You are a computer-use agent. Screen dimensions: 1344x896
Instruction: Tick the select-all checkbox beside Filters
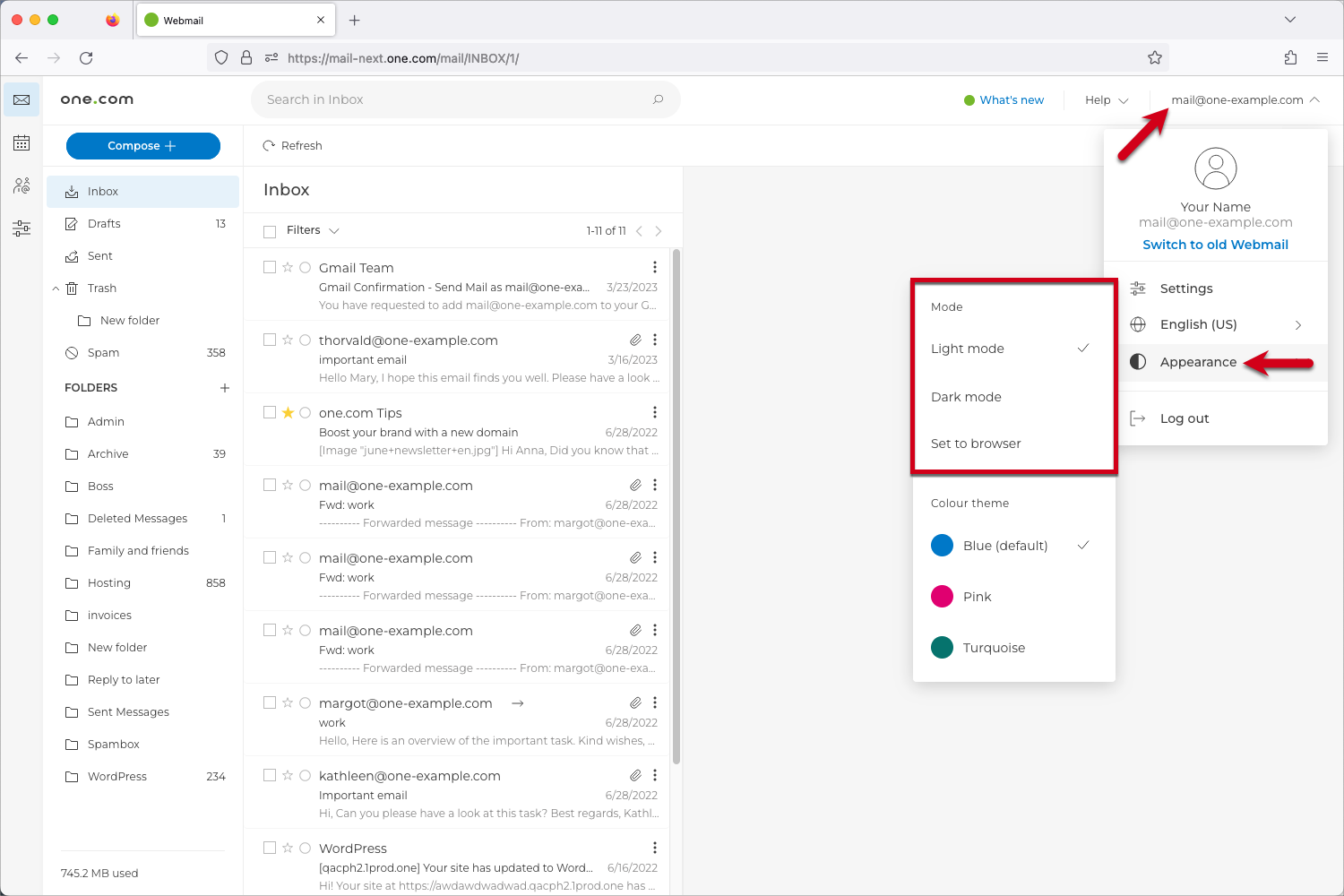(x=270, y=232)
